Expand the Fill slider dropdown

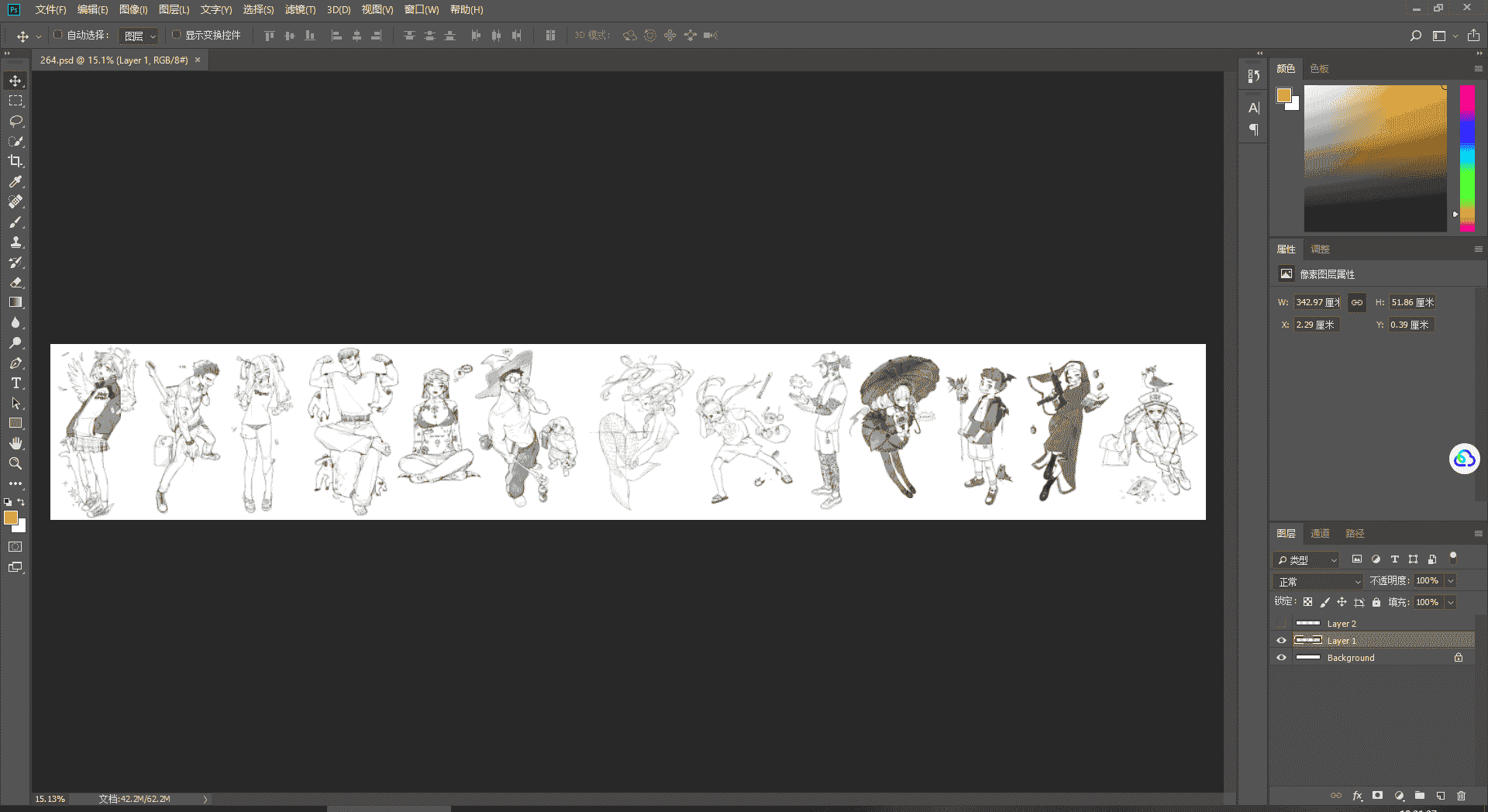pos(1451,602)
